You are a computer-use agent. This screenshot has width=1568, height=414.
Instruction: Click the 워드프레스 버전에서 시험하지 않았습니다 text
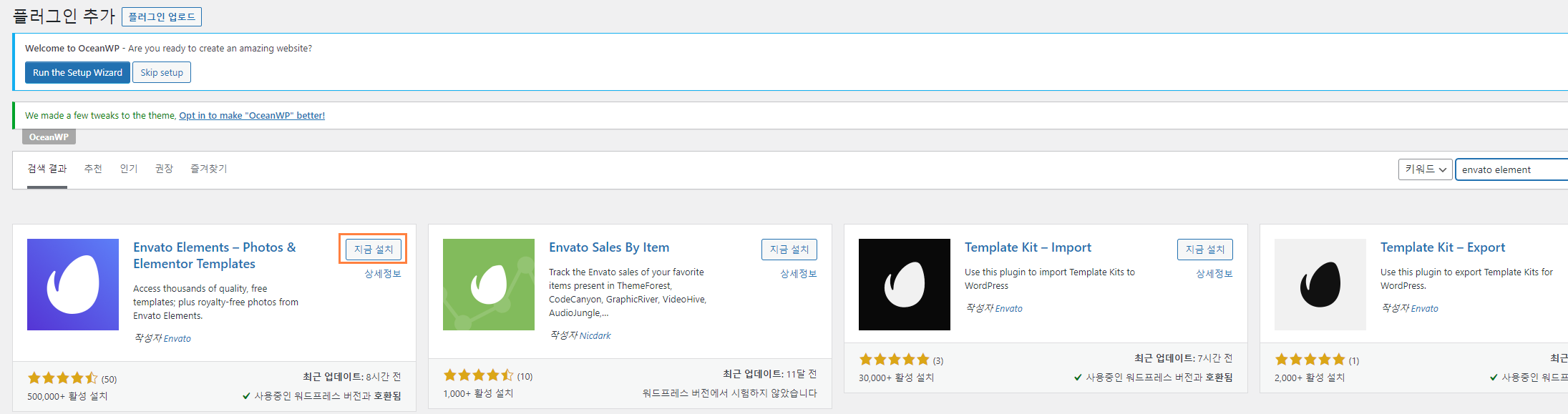point(730,393)
